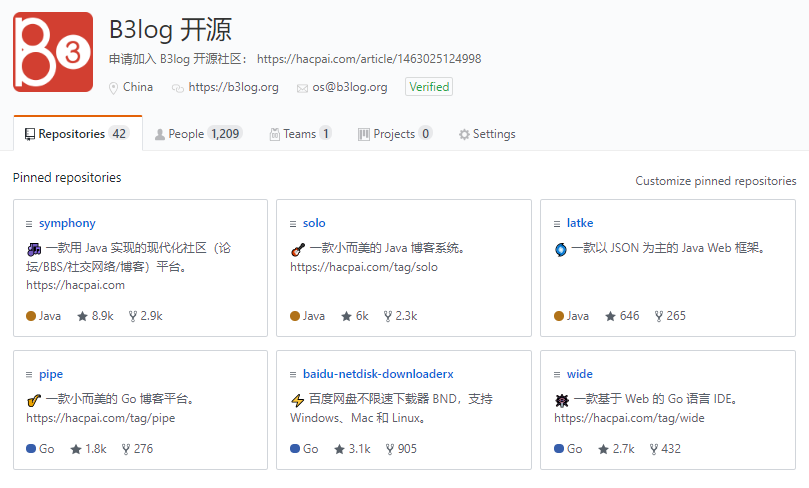The height and width of the screenshot is (488, 809).
Task: Click the B3log organization avatar logo
Action: point(53,52)
